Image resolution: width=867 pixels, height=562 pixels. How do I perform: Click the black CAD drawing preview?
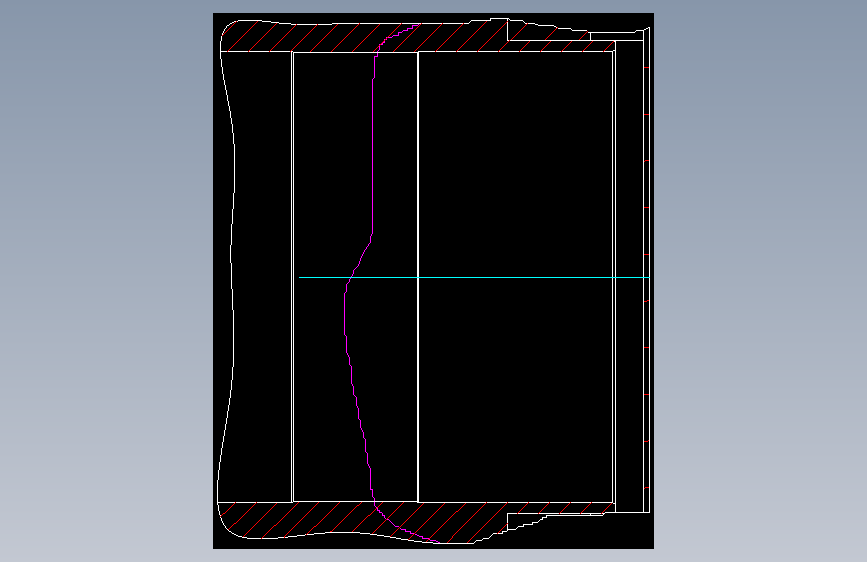click(x=434, y=281)
